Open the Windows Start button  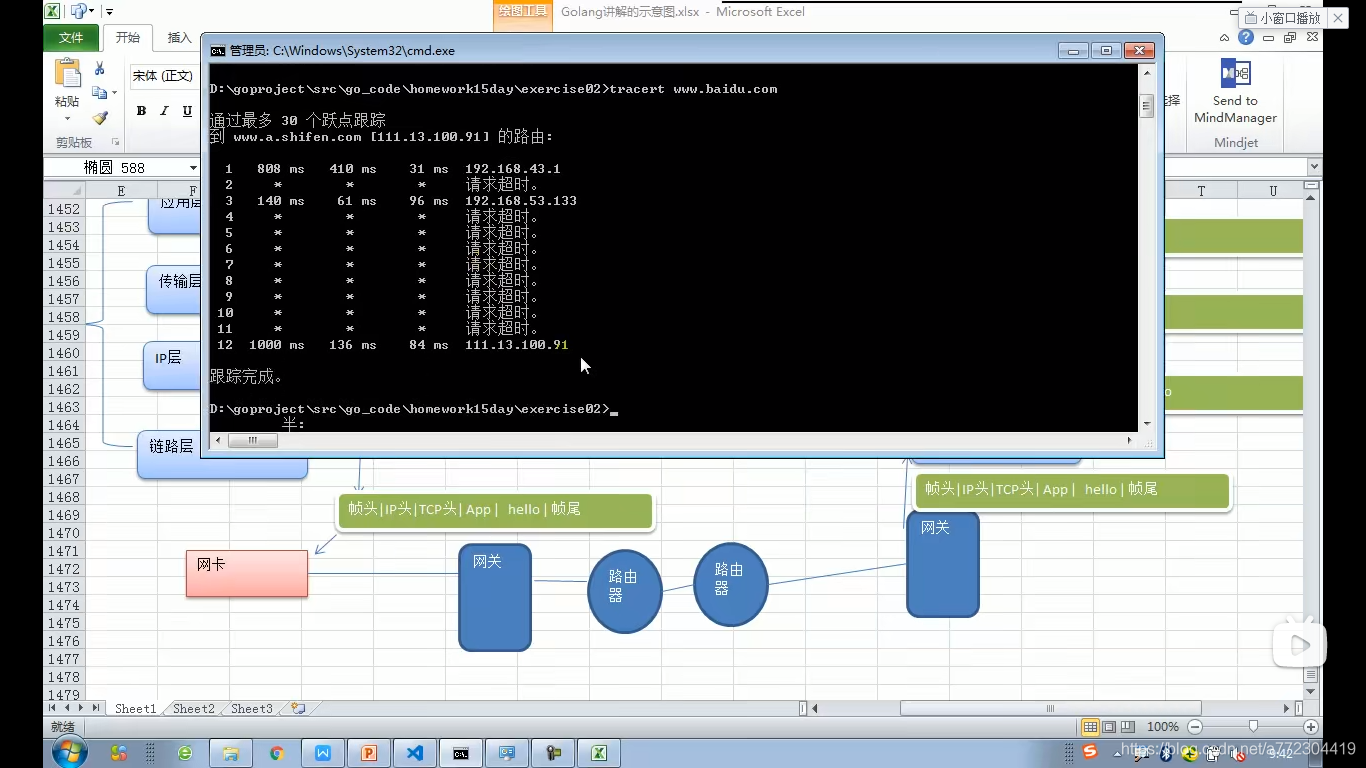coord(69,752)
